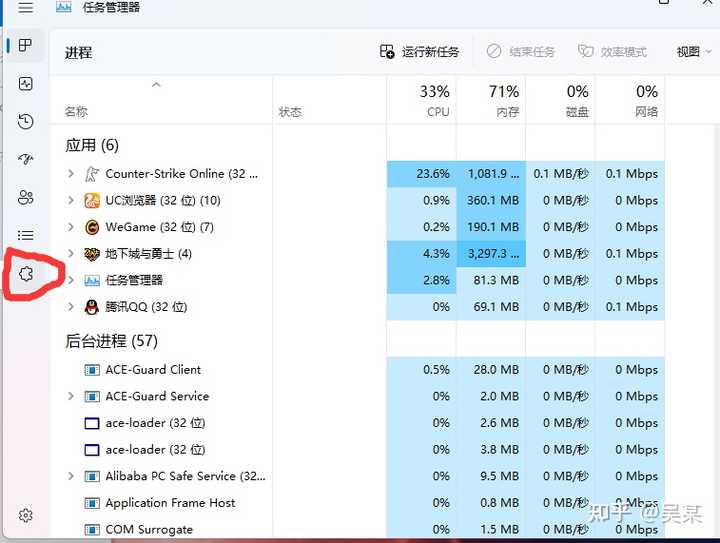Viewport: 720px width, 543px height.
Task: Sort by the Status (状态) column
Action: point(329,100)
